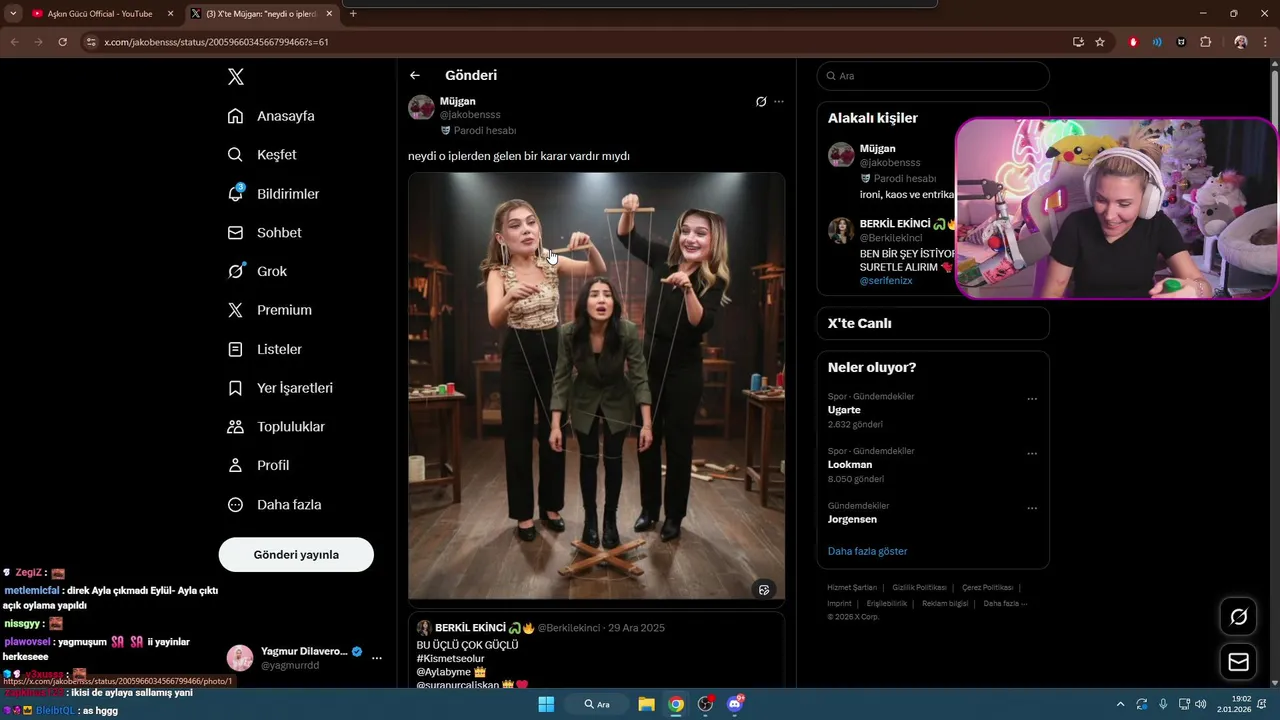Click edit-image icon on the photo
This screenshot has height=720, width=1280.
(x=764, y=589)
